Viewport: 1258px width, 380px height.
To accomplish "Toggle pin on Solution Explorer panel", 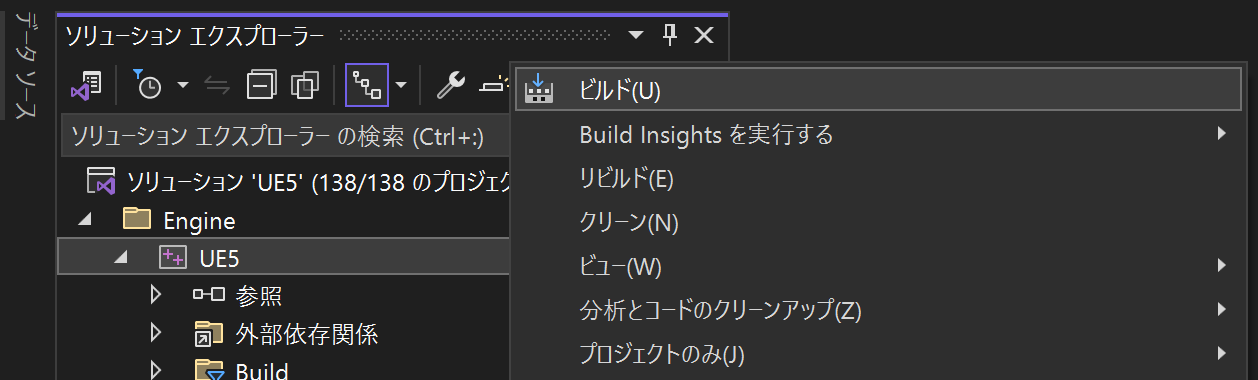I will pyautogui.click(x=670, y=36).
